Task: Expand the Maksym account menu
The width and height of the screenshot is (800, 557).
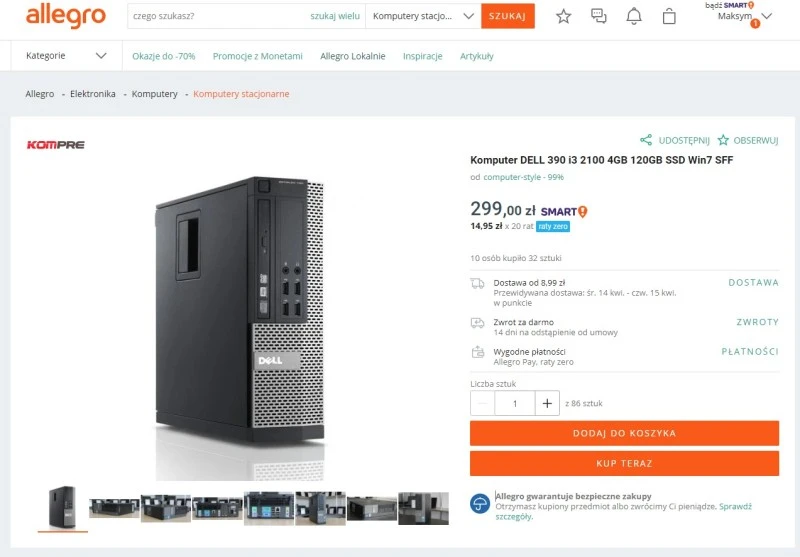Action: click(766, 16)
